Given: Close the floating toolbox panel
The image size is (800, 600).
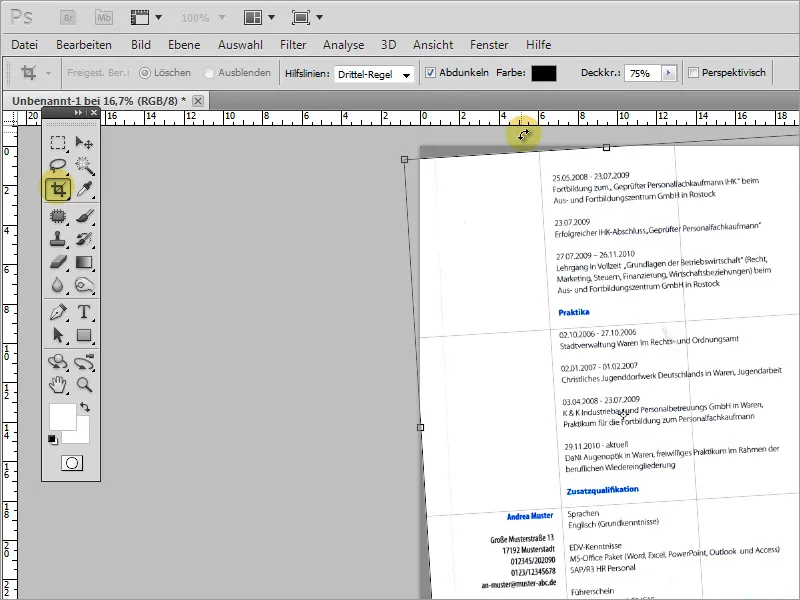Looking at the screenshot, I should 94,113.
